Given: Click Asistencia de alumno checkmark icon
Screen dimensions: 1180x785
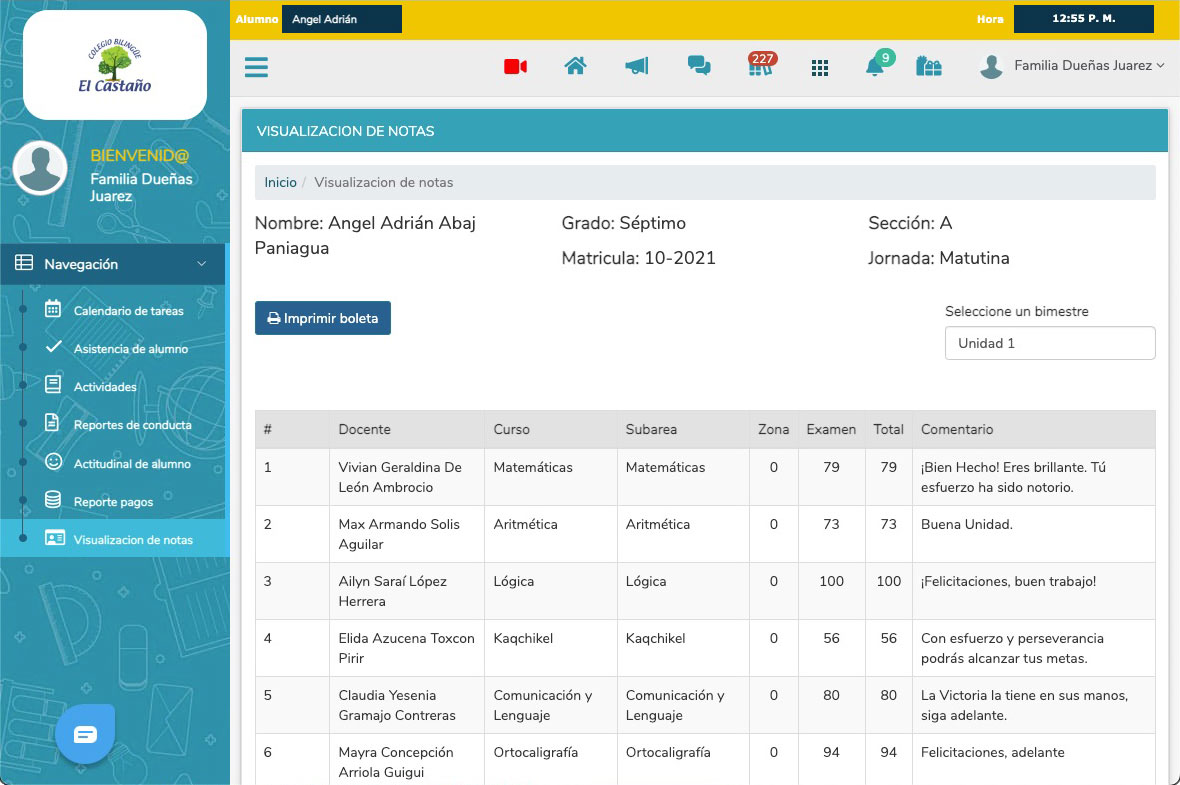Looking at the screenshot, I should (x=53, y=347).
